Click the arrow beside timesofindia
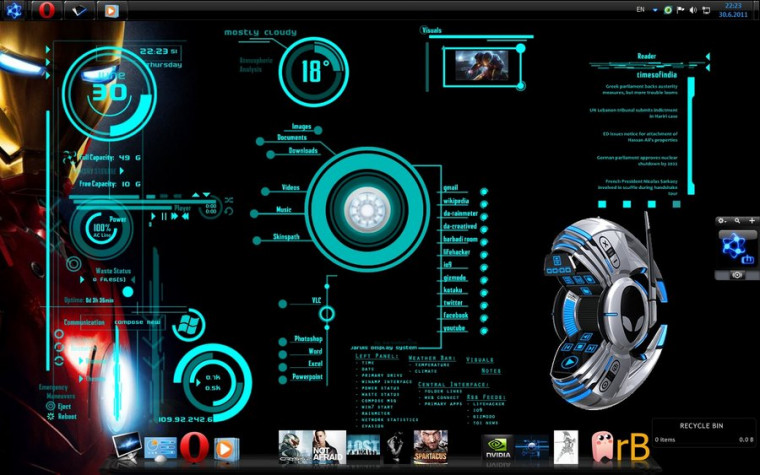The width and height of the screenshot is (760, 475). [x=707, y=68]
